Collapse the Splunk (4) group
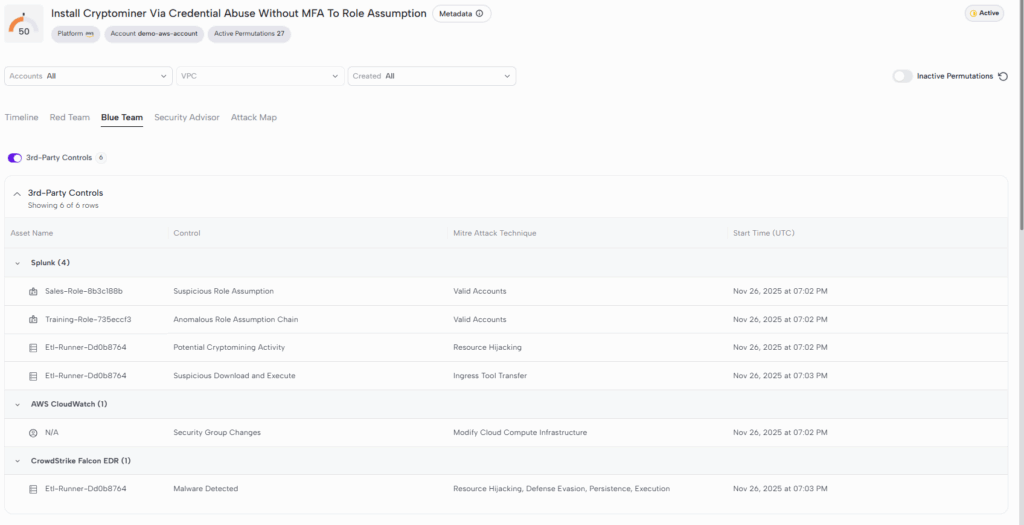The height and width of the screenshot is (525, 1024). 18,263
